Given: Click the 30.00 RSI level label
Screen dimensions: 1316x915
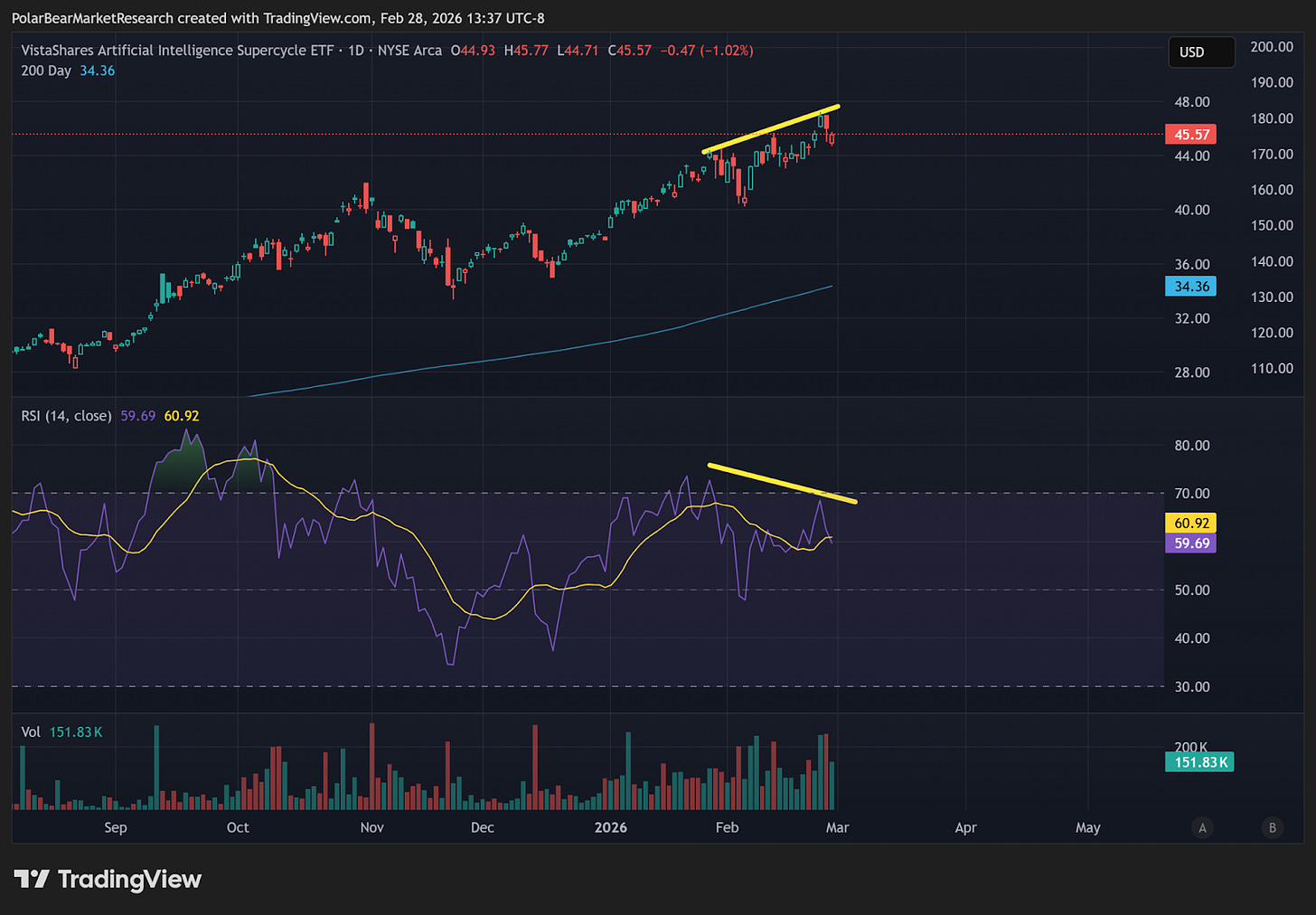Looking at the screenshot, I should (1191, 687).
